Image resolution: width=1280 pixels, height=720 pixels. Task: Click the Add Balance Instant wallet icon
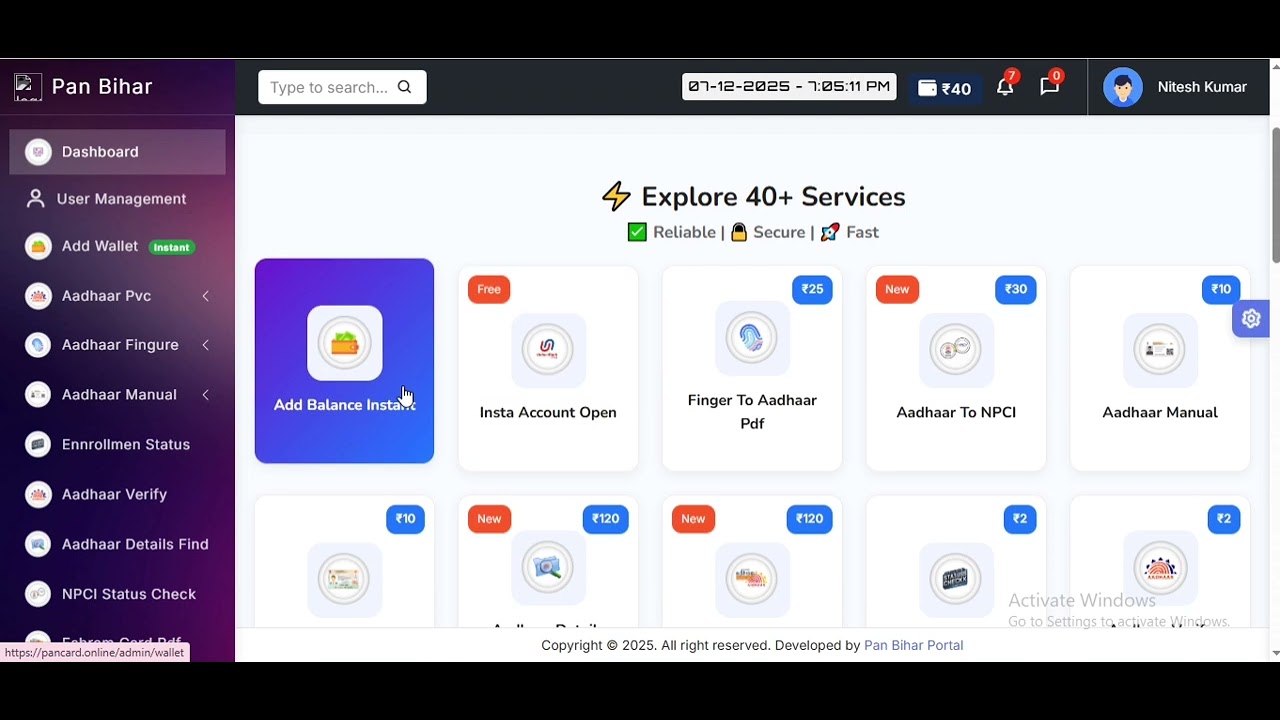345,343
